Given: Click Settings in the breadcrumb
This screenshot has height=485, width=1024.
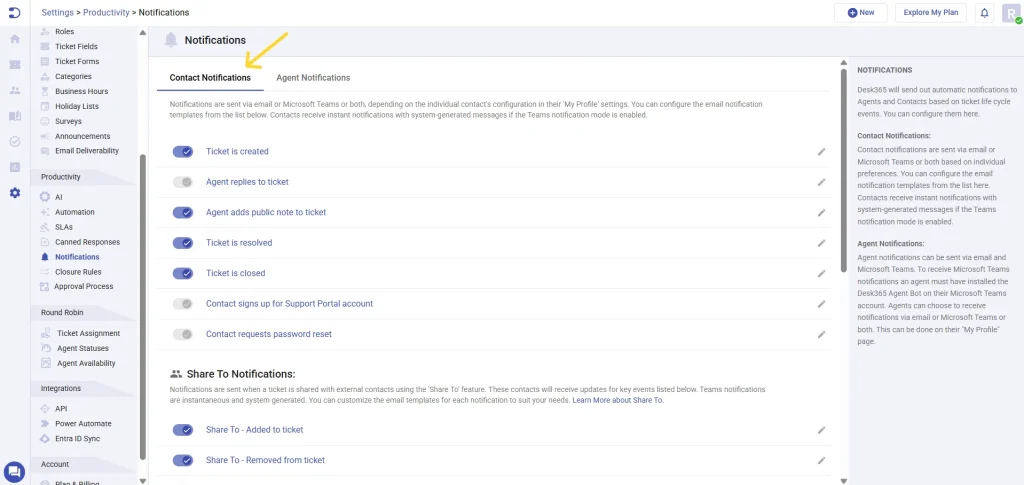Looking at the screenshot, I should pos(57,12).
